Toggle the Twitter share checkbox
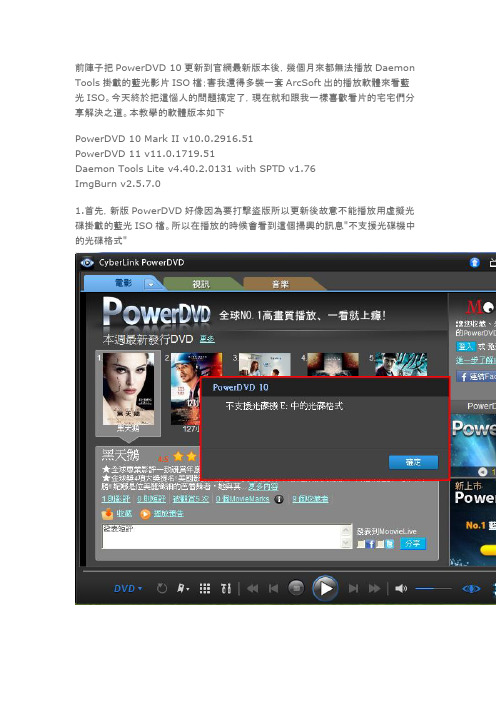The image size is (496, 702). coord(380,544)
